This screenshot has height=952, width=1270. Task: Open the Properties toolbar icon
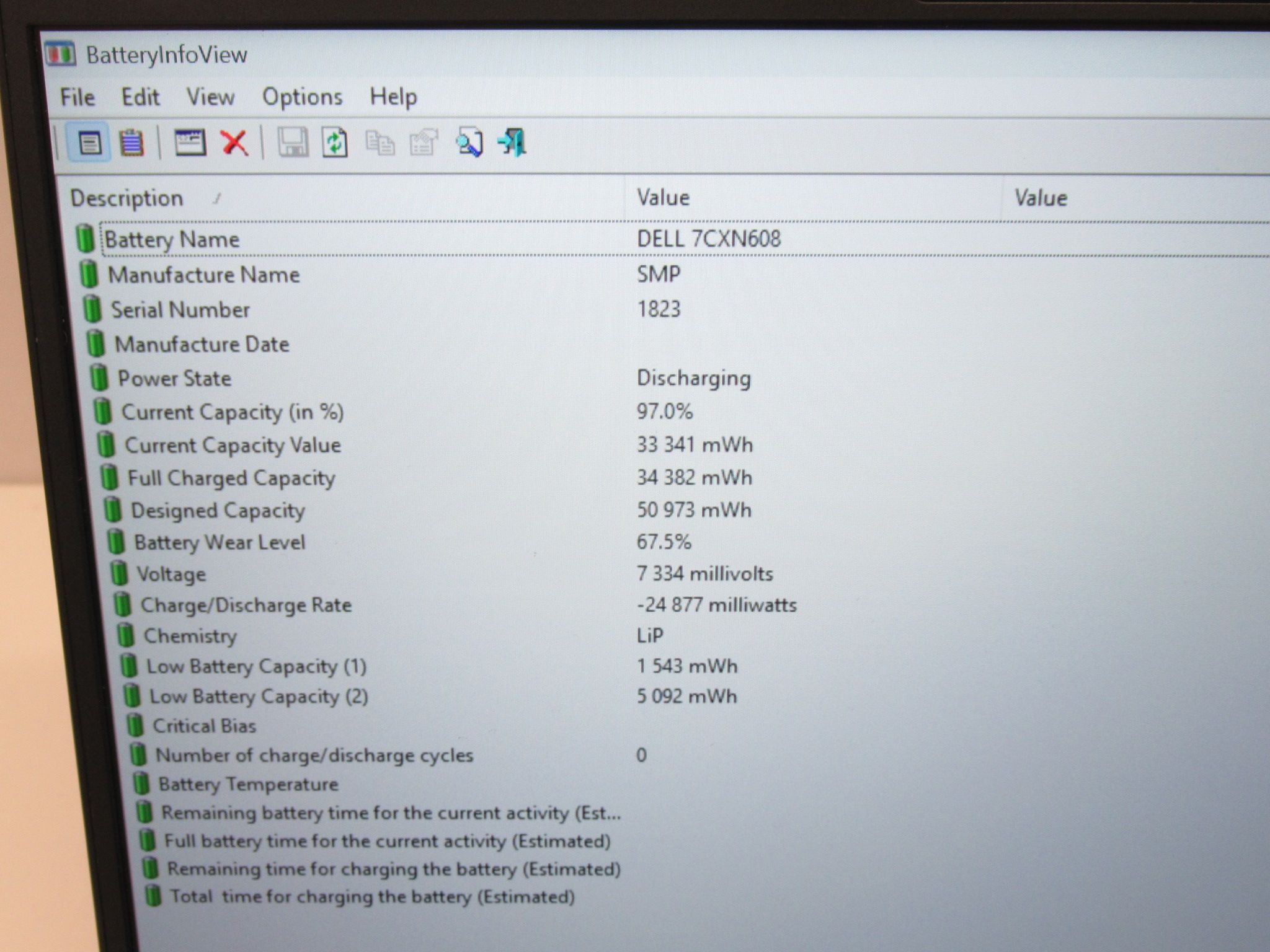coord(424,143)
